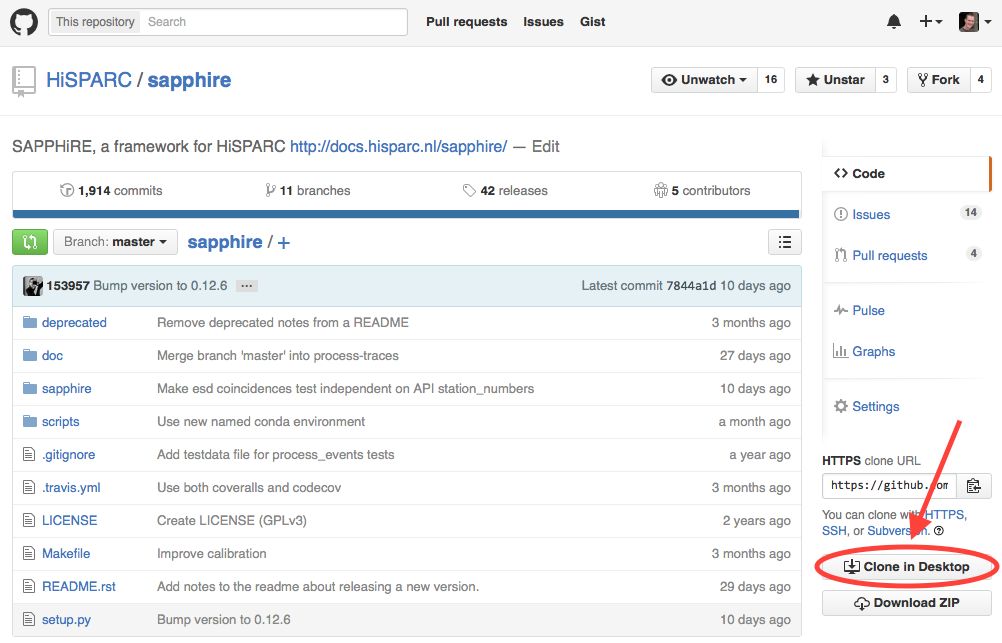Open latest commit 7844a1d

(x=691, y=286)
